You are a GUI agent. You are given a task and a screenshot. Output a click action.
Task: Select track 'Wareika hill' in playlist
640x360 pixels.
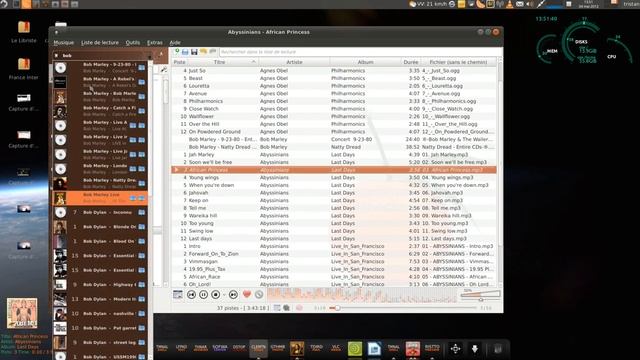coord(334,216)
